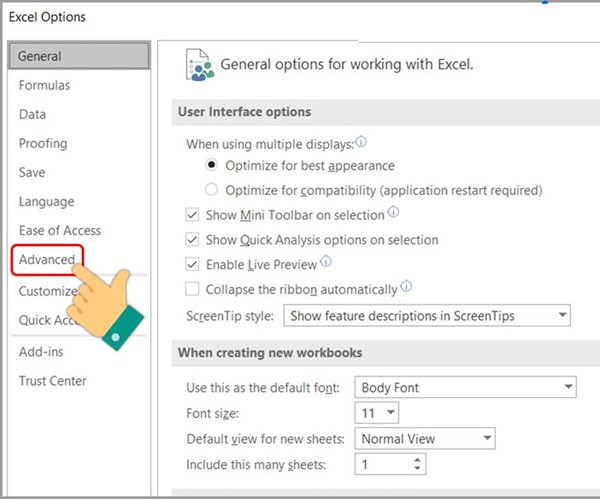
Task: Open the Advanced options category
Action: [47, 259]
